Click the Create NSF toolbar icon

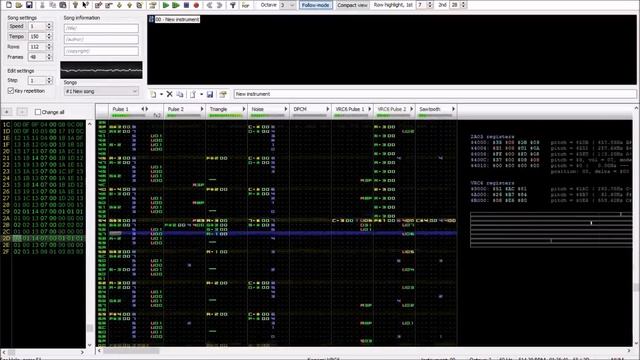pos(245,5)
